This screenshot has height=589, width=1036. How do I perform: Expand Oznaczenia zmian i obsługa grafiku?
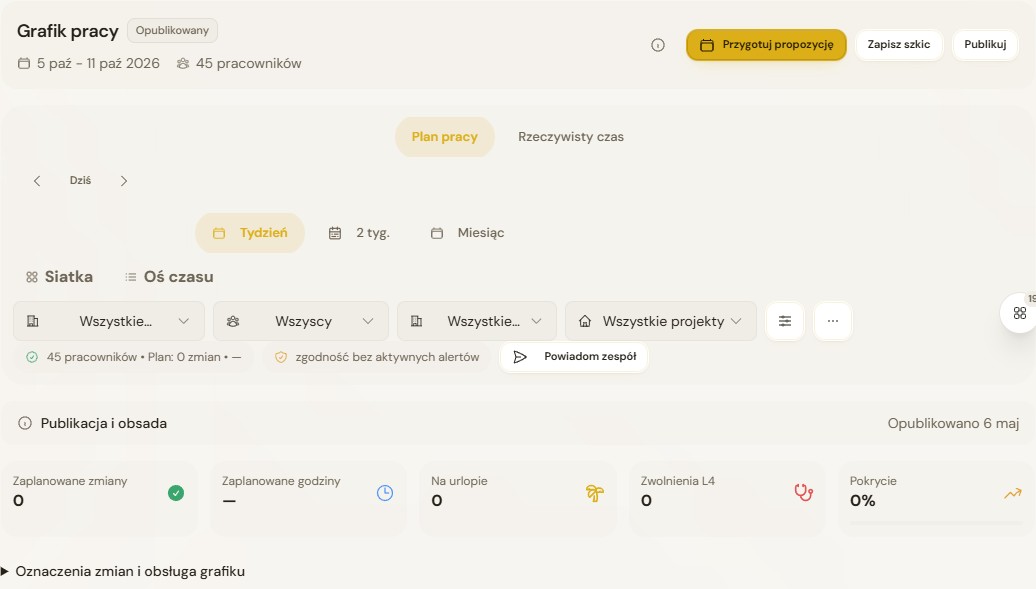pyautogui.click(x=123, y=571)
